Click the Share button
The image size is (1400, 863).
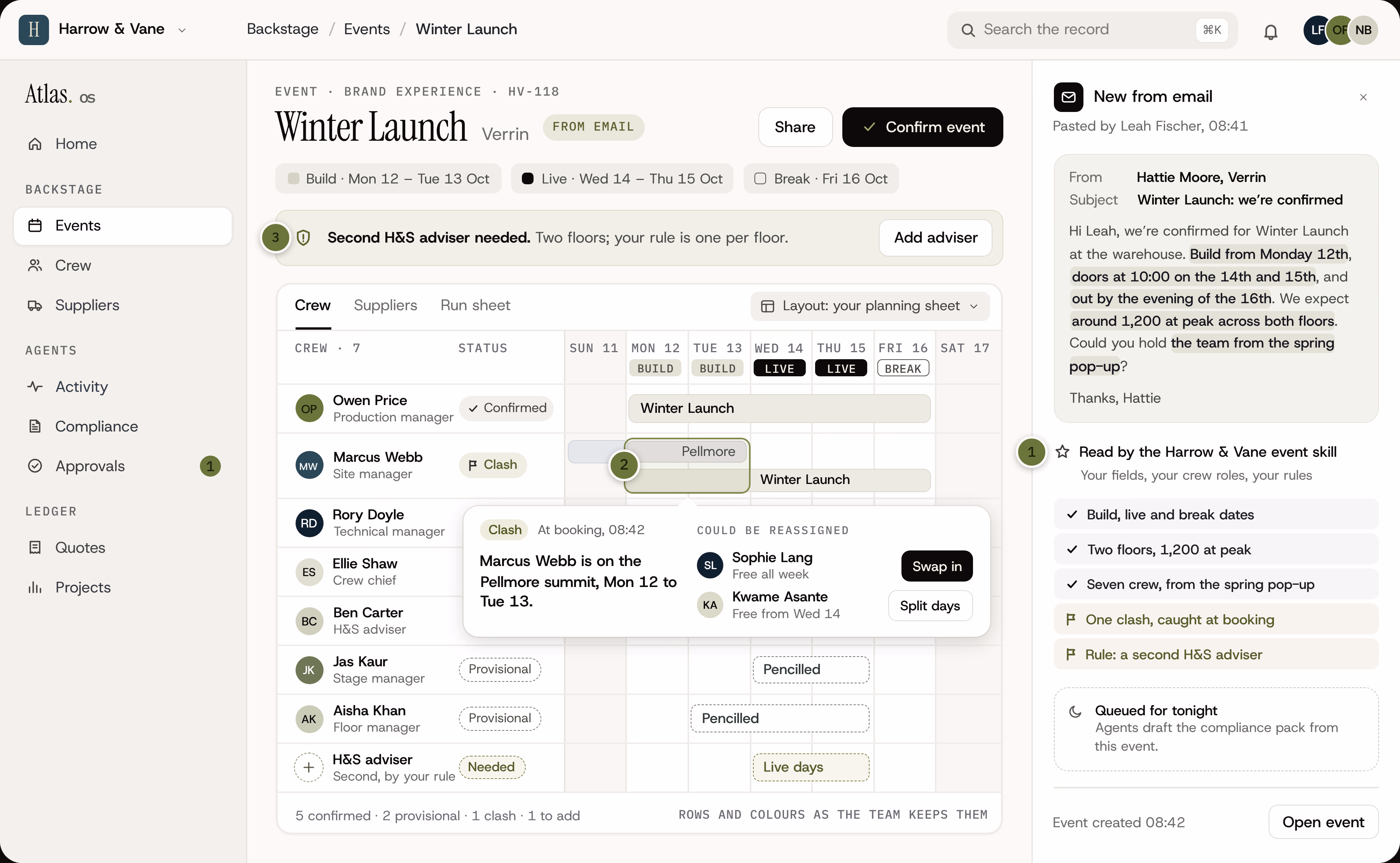pos(795,127)
